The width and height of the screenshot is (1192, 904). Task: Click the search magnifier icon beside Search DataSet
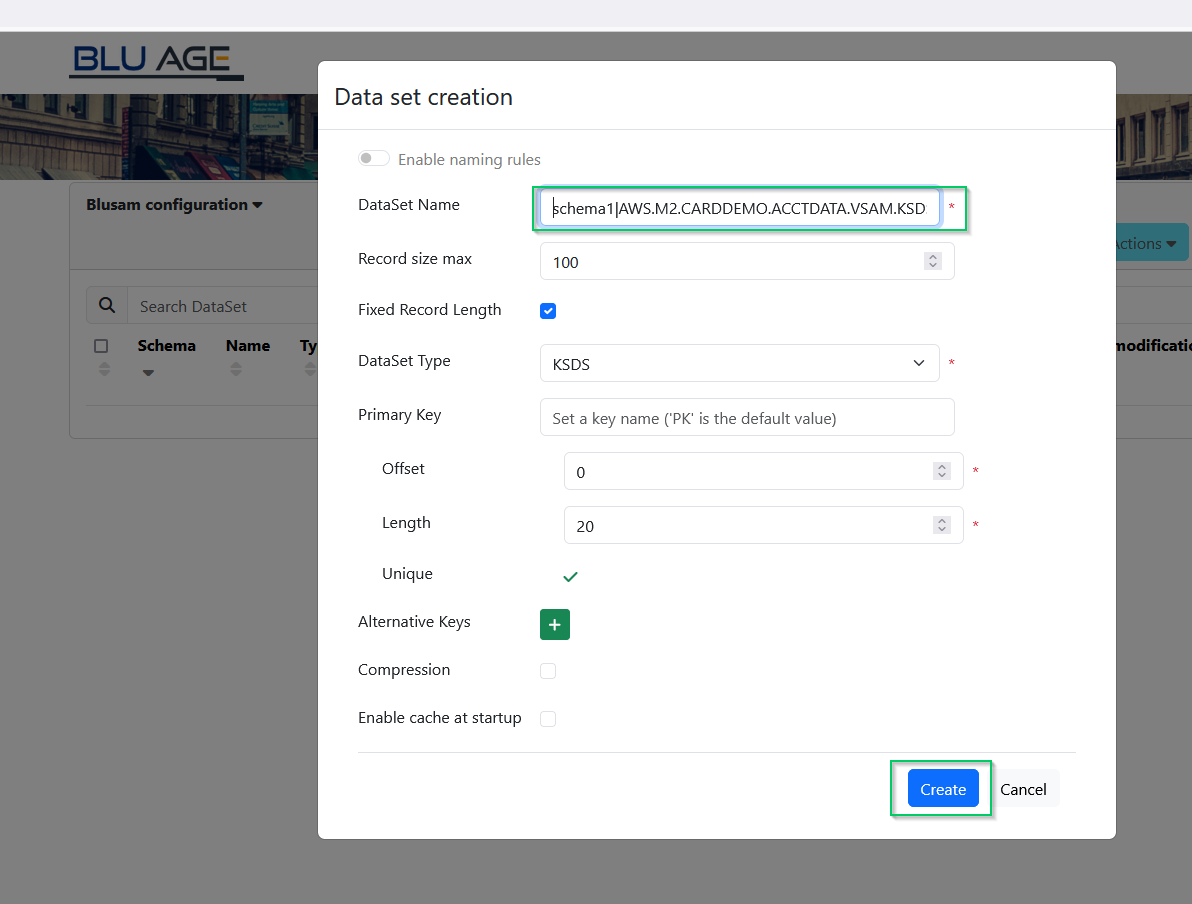click(107, 305)
